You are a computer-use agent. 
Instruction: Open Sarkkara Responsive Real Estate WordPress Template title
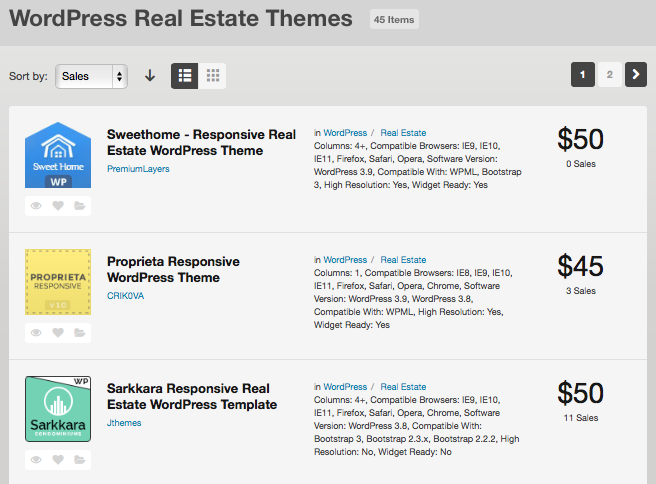pos(192,396)
